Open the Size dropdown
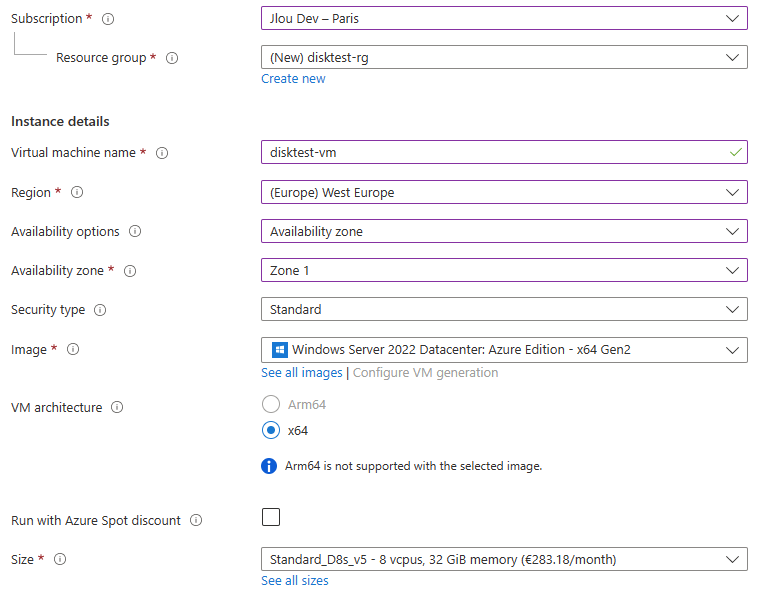This screenshot has height=605, width=757. 504,559
